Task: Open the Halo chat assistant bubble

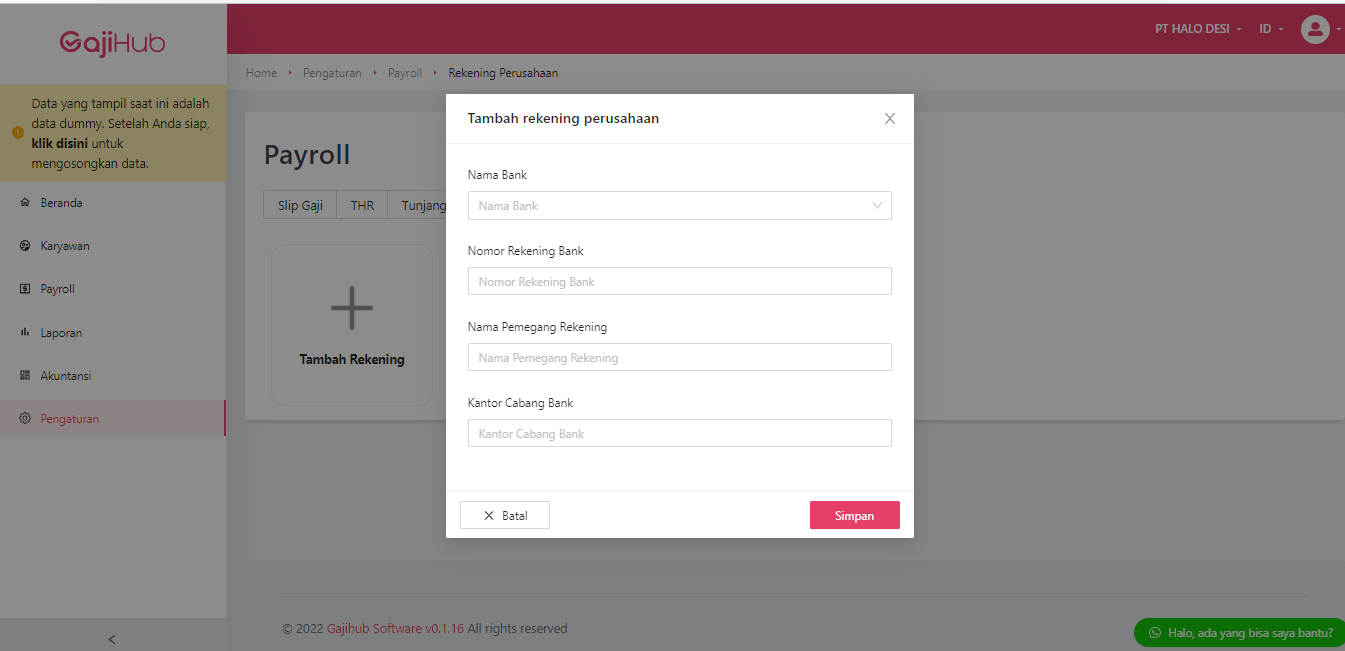Action: [1238, 632]
